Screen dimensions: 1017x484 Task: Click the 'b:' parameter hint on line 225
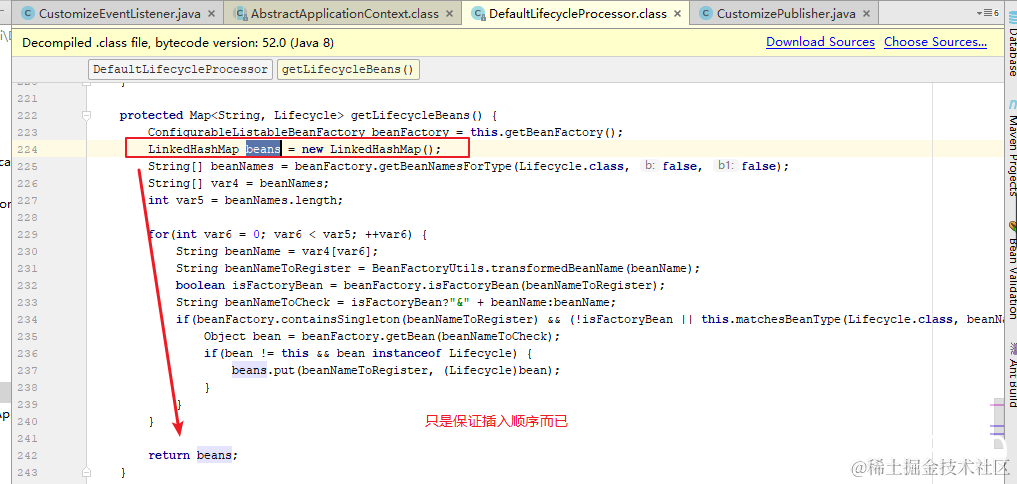pos(649,166)
